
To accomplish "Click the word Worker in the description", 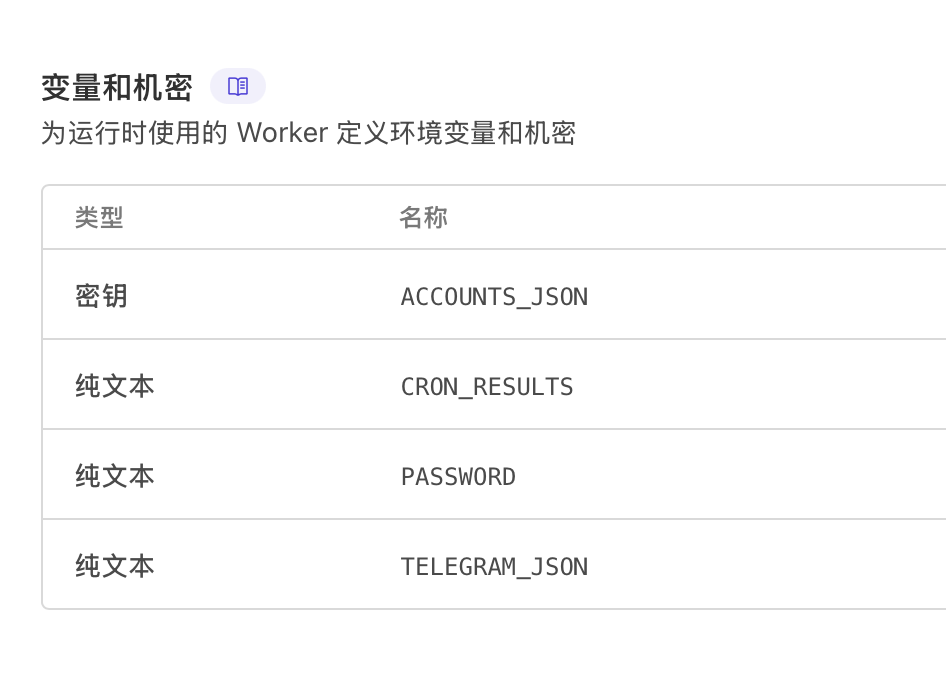I will point(282,133).
